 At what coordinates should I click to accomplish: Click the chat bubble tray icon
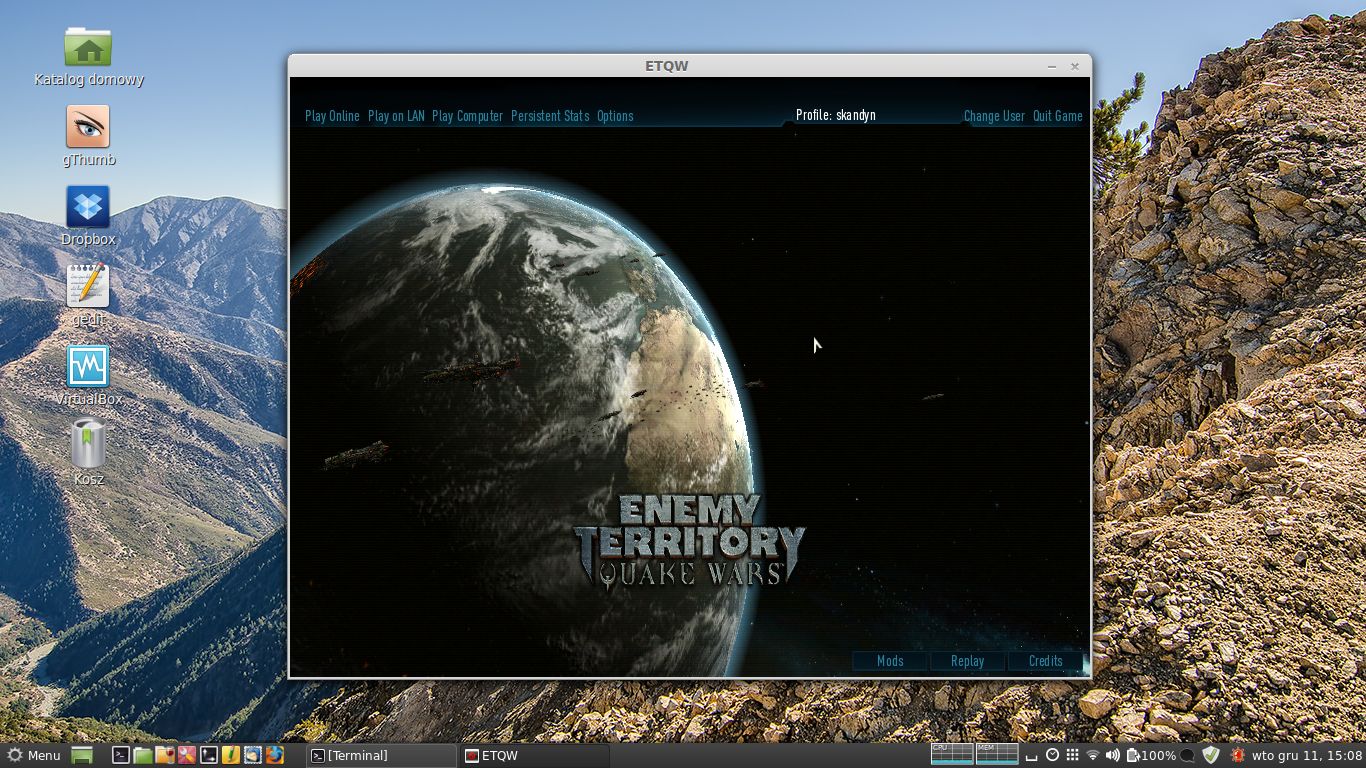[x=1187, y=756]
